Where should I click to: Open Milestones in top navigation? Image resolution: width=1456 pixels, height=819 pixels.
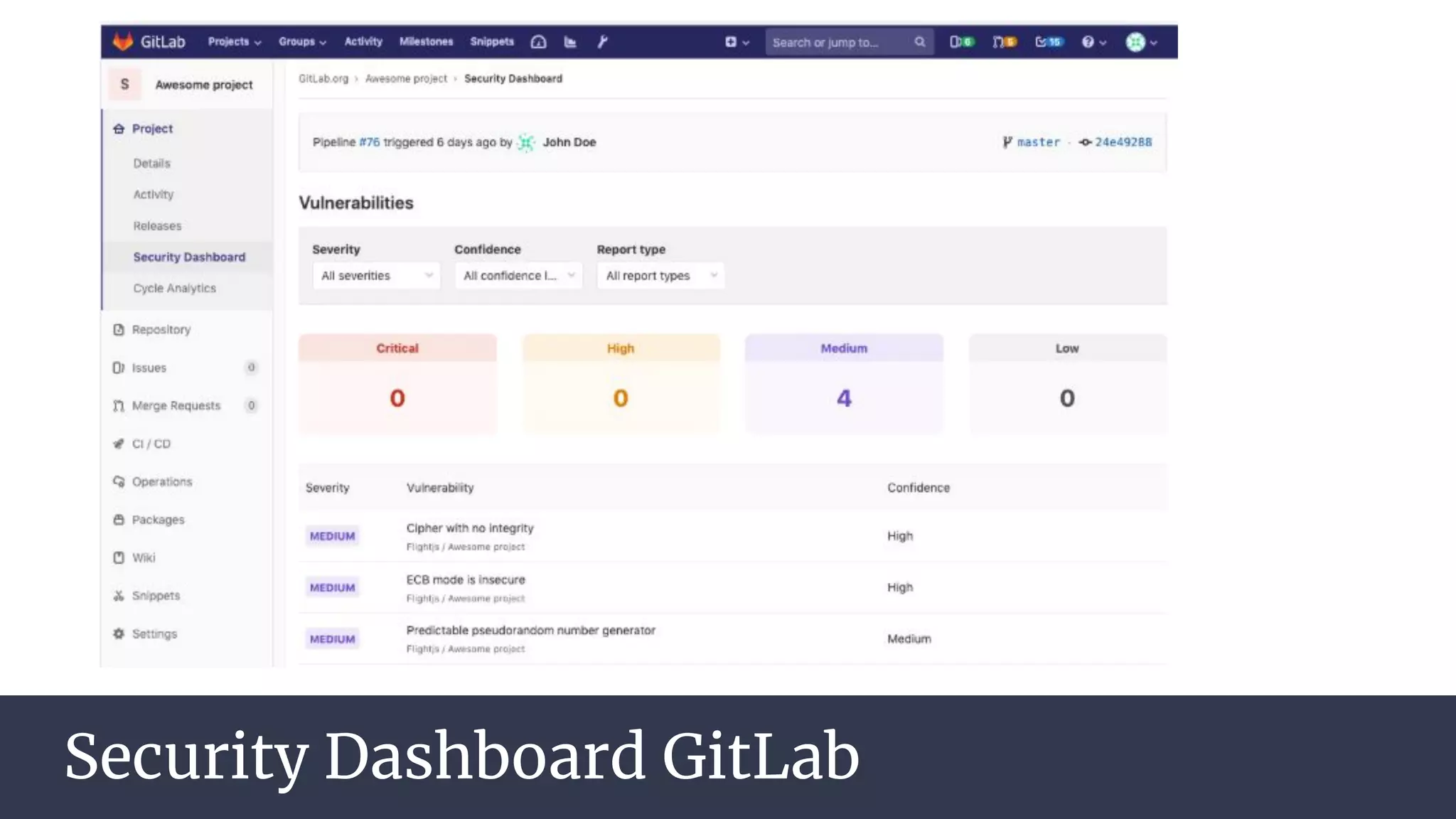tap(426, 42)
